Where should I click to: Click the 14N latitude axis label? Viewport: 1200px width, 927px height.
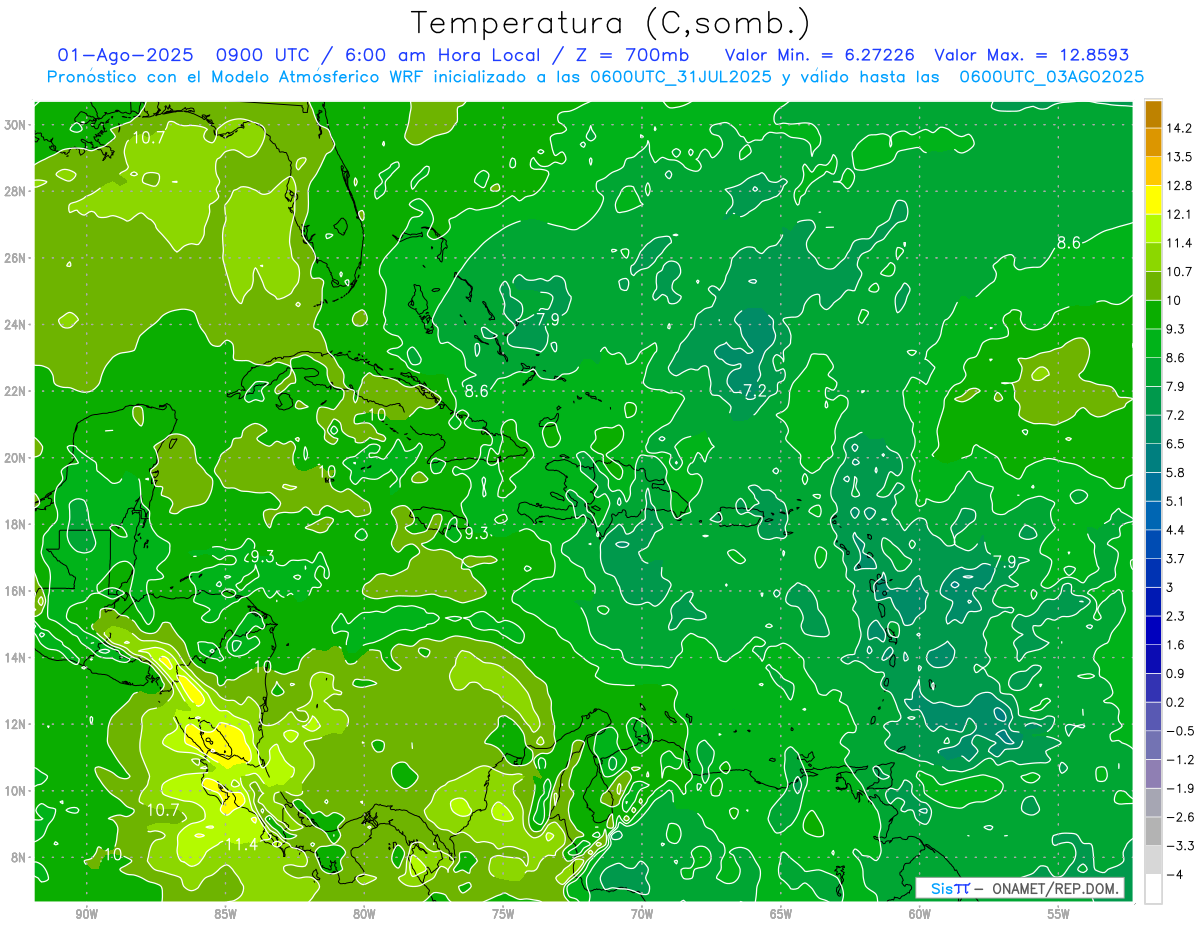click(x=16, y=658)
